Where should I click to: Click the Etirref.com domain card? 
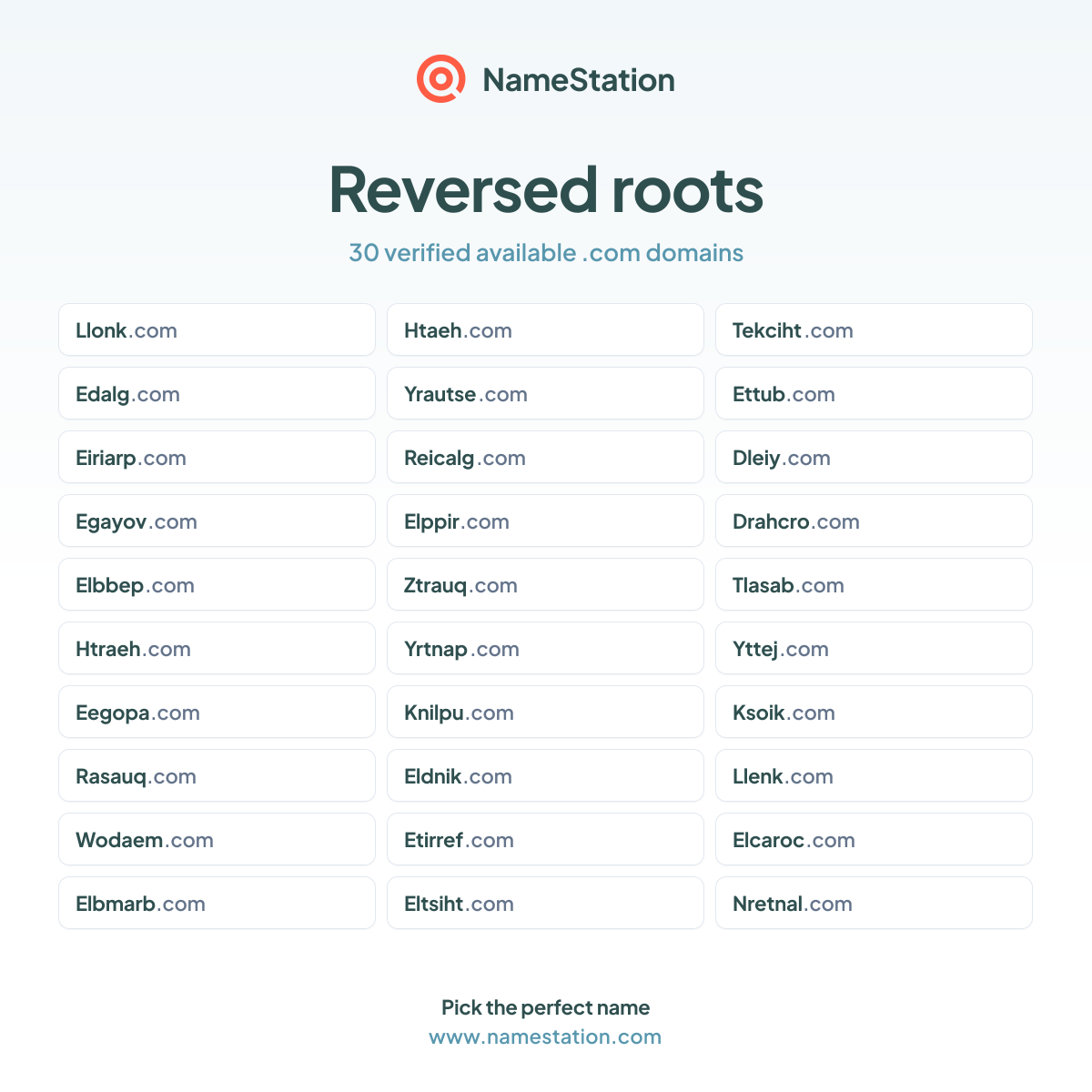click(x=545, y=839)
